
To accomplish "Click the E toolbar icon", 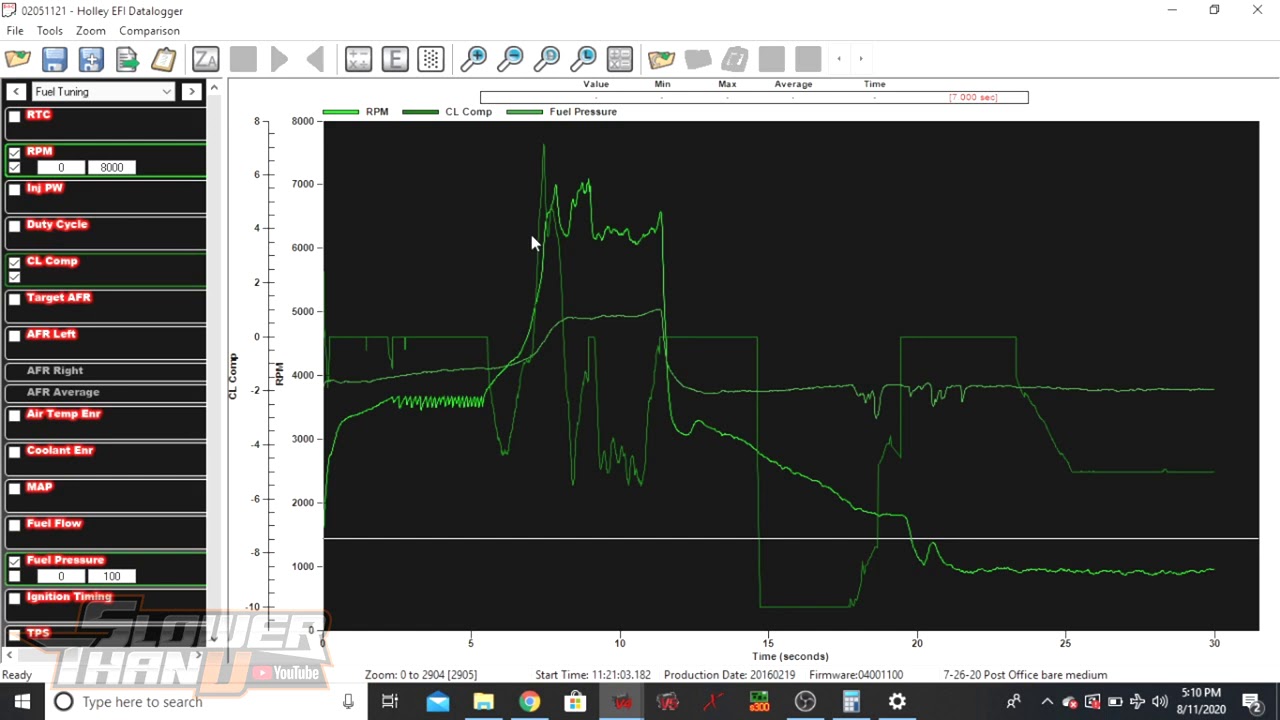I will 395,60.
